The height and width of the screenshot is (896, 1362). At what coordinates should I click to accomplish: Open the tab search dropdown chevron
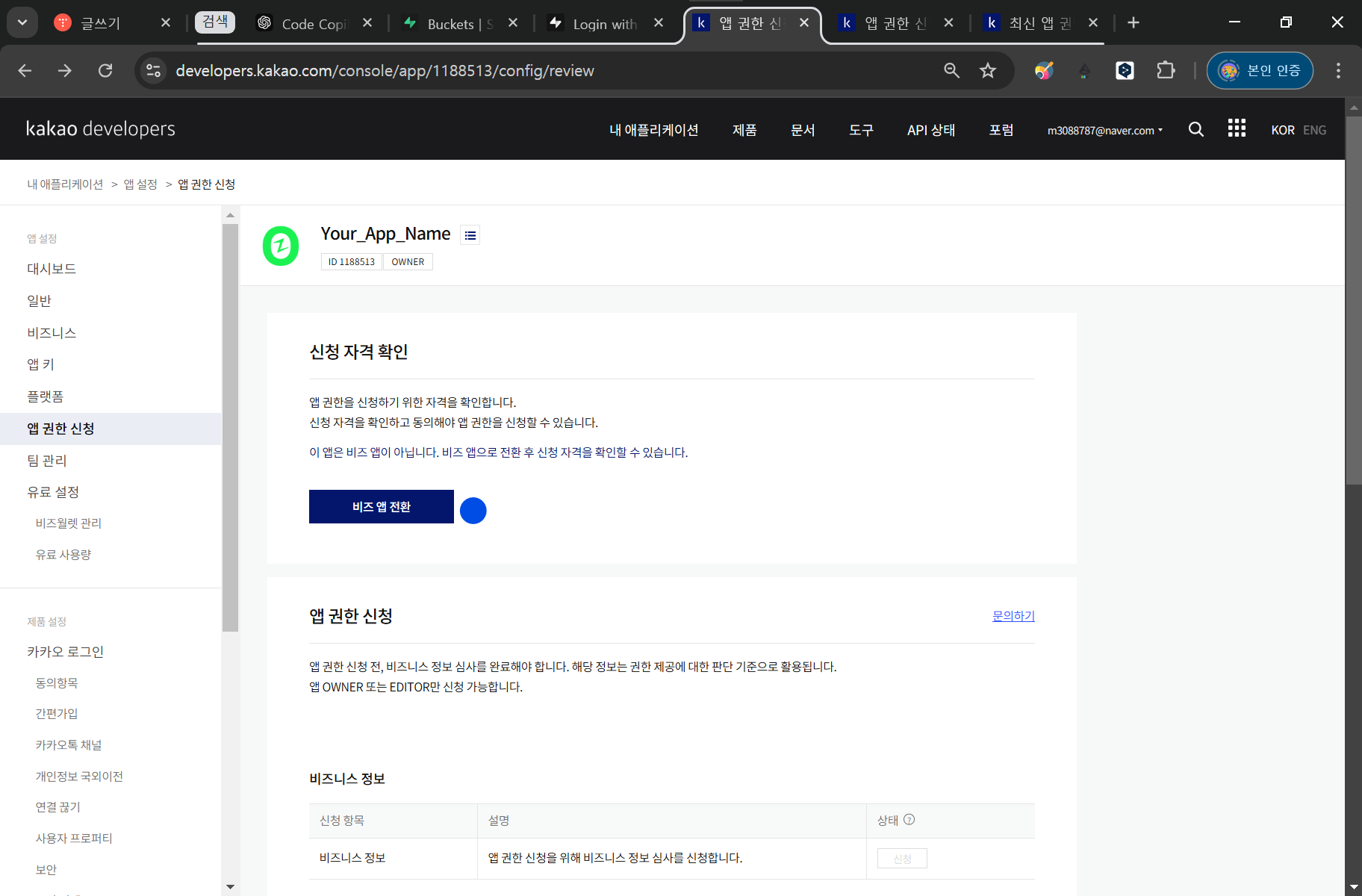[22, 22]
